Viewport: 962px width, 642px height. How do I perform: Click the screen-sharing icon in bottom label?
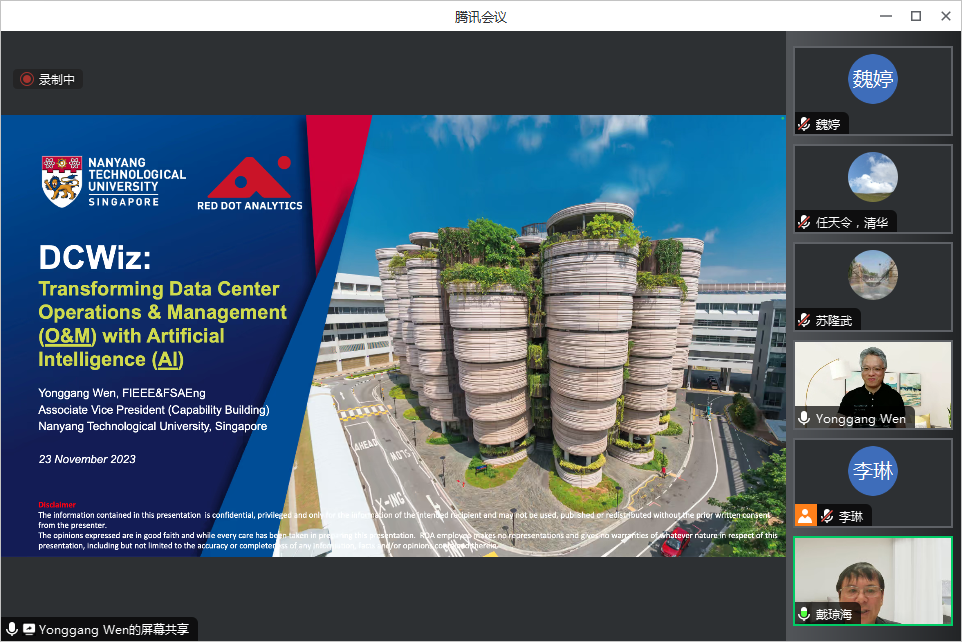[29, 629]
